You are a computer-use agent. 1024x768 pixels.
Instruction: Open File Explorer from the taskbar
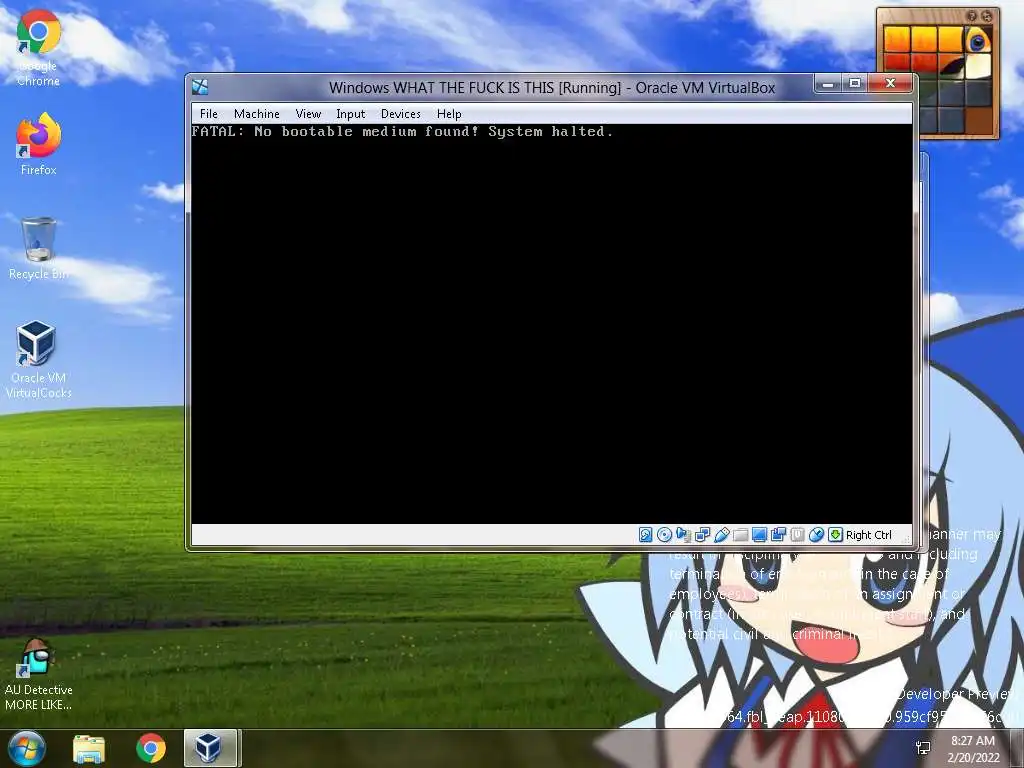pyautogui.click(x=89, y=748)
